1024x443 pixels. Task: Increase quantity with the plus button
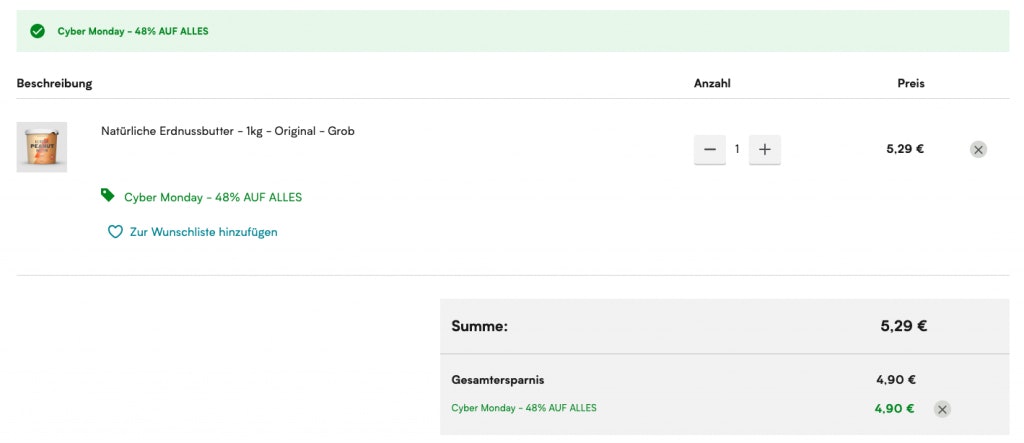(x=765, y=149)
